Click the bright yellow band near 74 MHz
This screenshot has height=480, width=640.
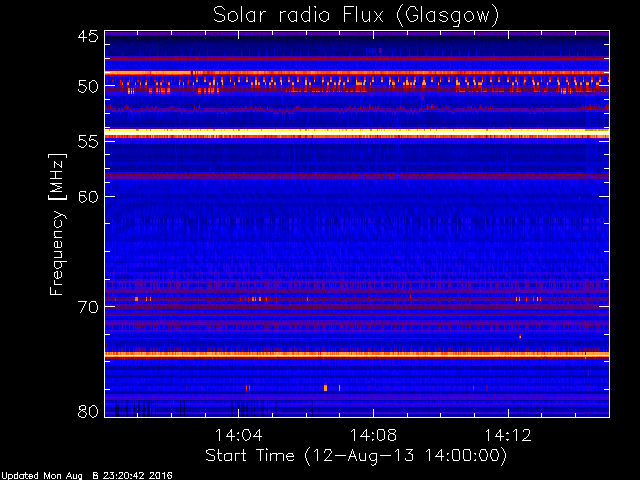pos(357,355)
